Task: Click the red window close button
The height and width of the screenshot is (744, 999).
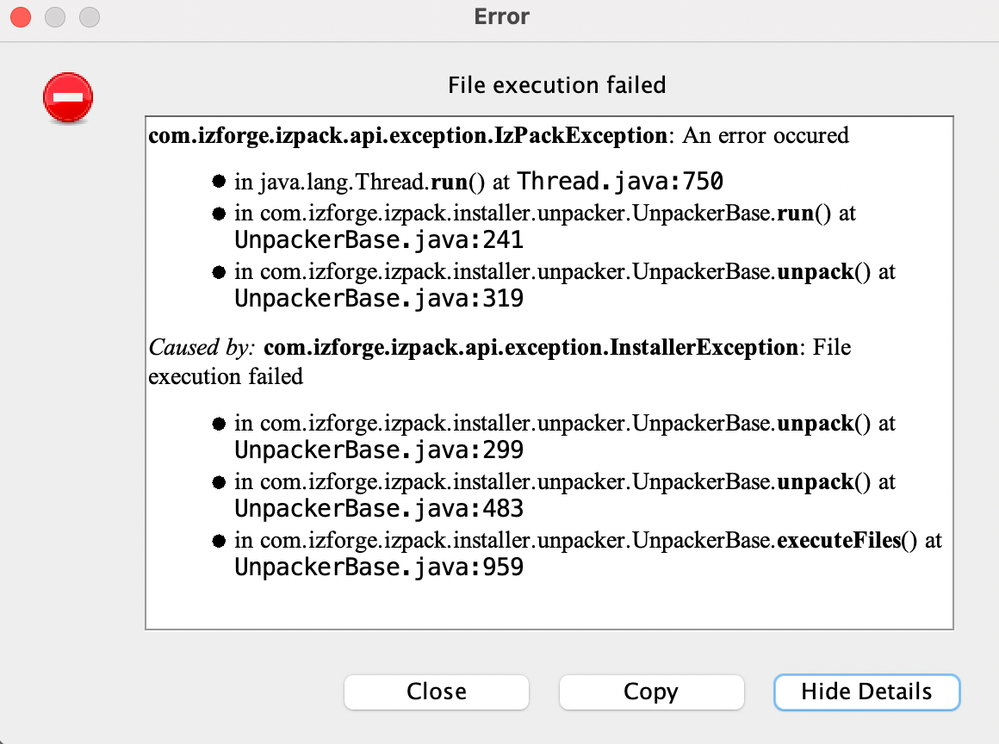Action: [20, 17]
